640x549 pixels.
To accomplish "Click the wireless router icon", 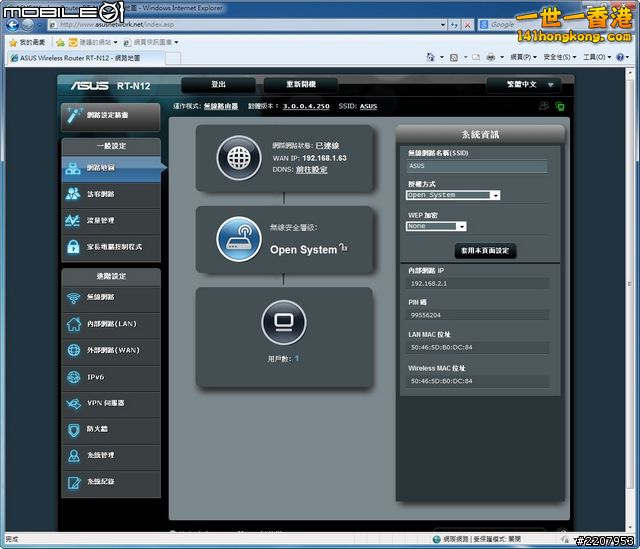I will click(x=238, y=239).
